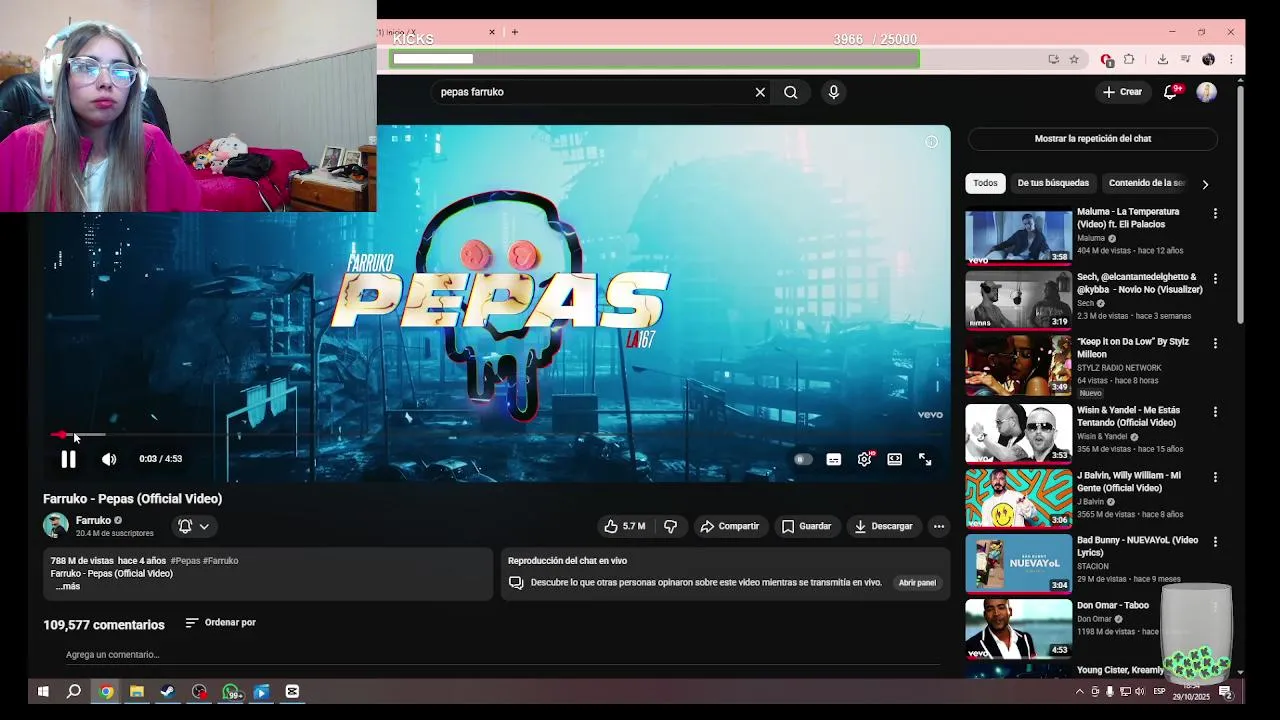Click the Opera-style red extension icon
This screenshot has height=720, width=1280.
point(1106,60)
